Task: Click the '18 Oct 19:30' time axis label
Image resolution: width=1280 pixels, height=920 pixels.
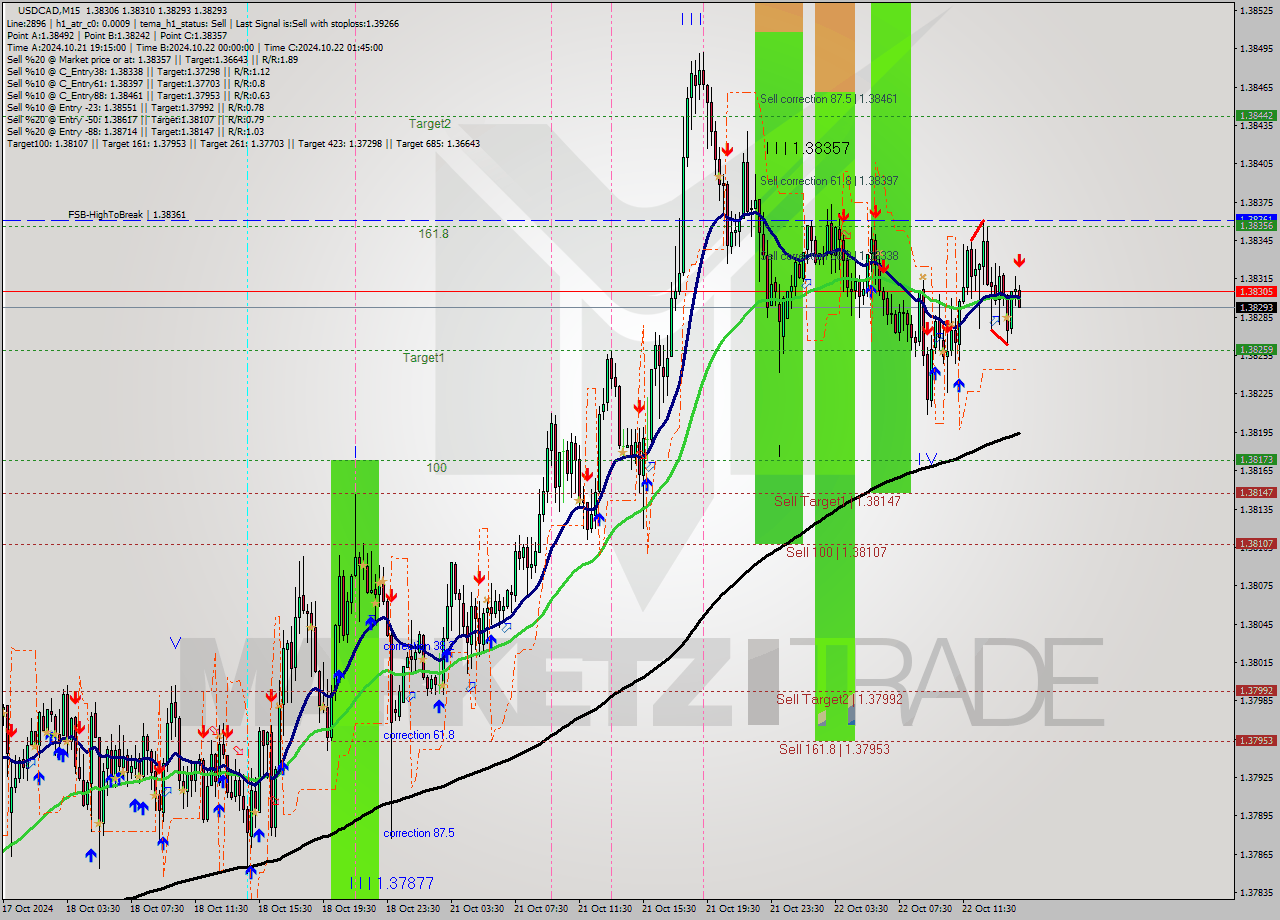Action: (348, 909)
